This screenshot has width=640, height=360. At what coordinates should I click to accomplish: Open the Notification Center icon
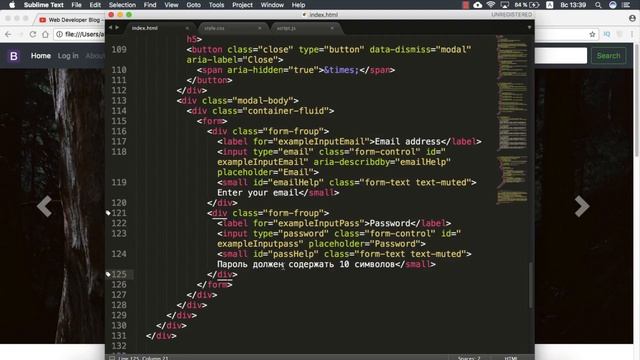pos(626,5)
